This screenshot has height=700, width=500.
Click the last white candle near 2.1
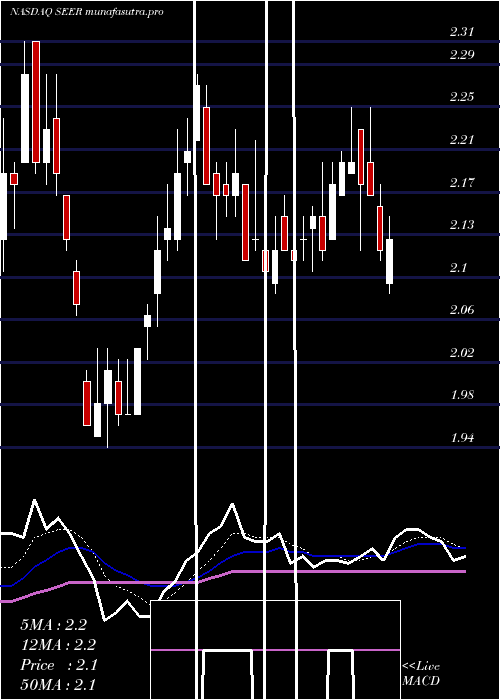pyautogui.click(x=389, y=261)
